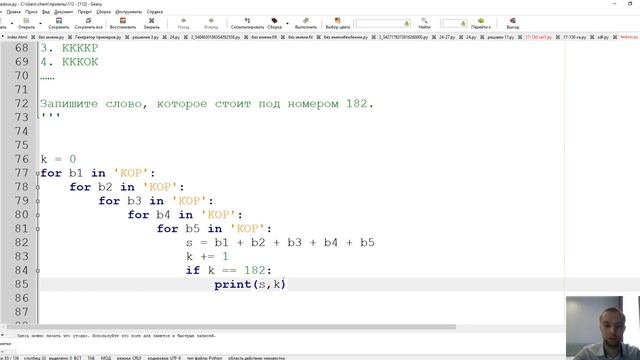Collapse fold marker at line 79
640x360 pixels.
(x=38, y=201)
